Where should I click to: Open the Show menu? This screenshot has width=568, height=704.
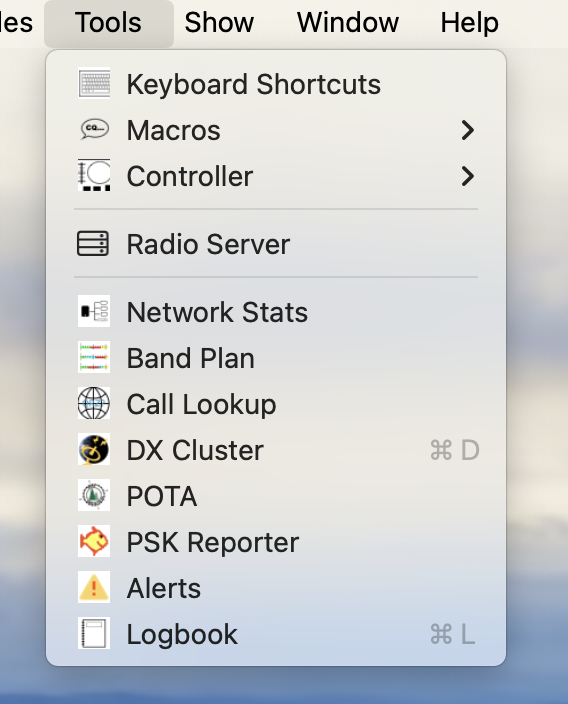point(219,22)
